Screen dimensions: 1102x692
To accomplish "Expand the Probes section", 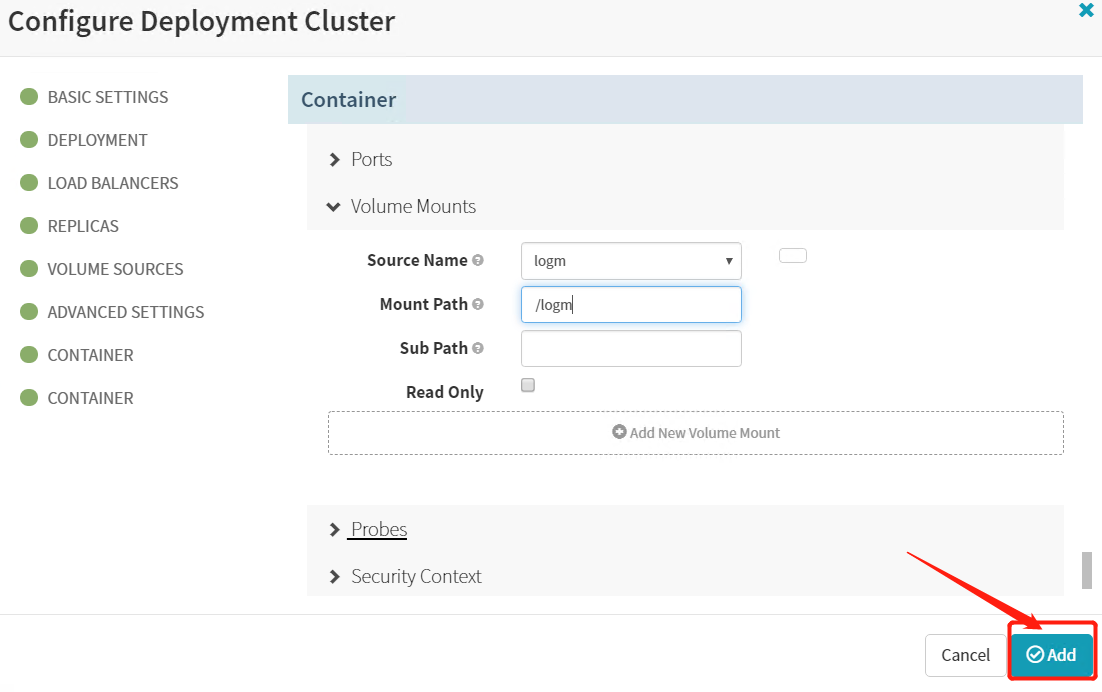I will tap(378, 530).
